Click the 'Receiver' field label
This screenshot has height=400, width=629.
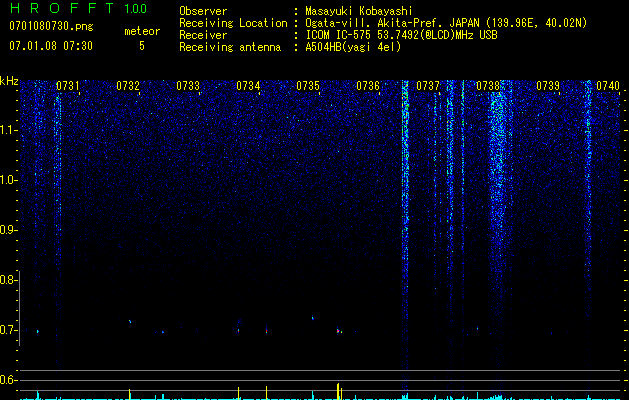(x=203, y=35)
